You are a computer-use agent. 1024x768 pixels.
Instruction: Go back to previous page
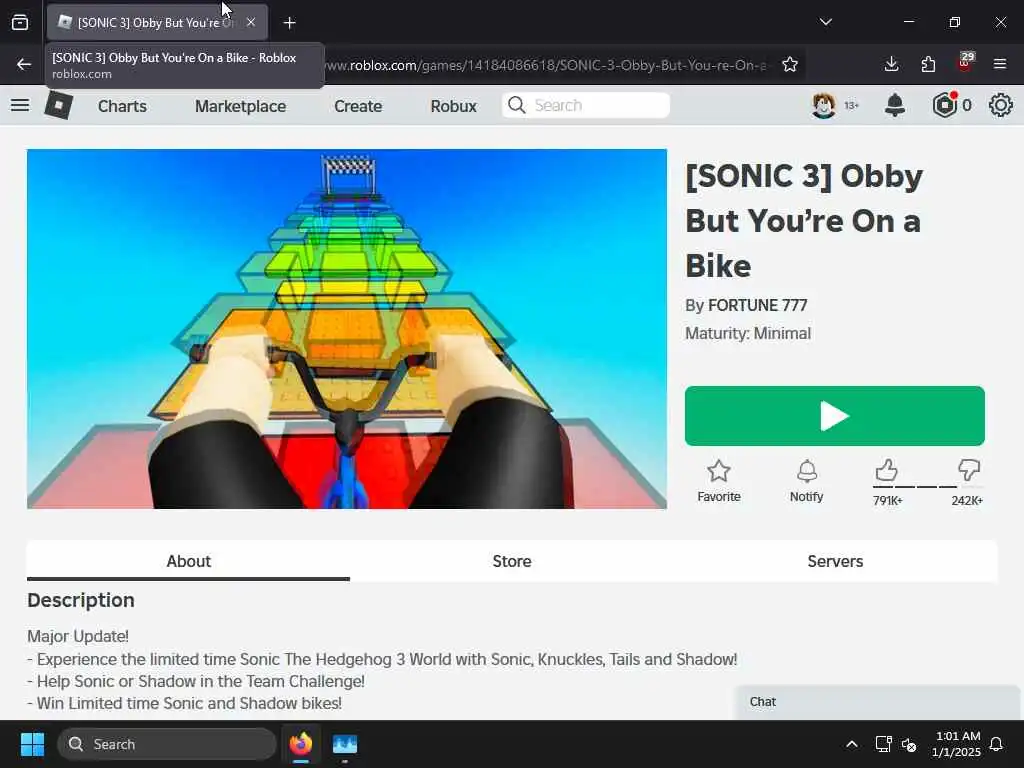tap(24, 64)
